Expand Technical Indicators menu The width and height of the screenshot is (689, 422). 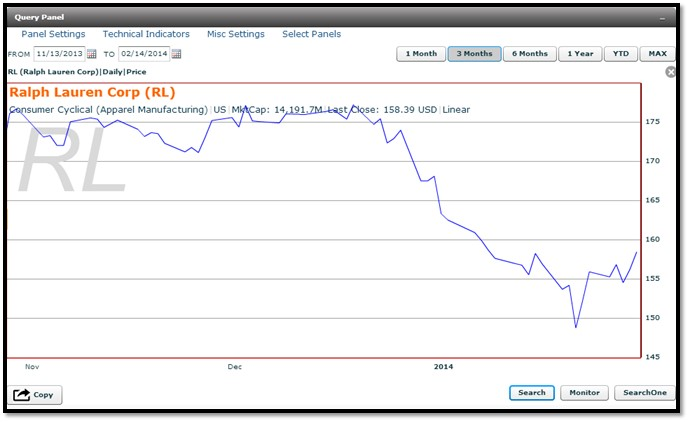point(146,34)
